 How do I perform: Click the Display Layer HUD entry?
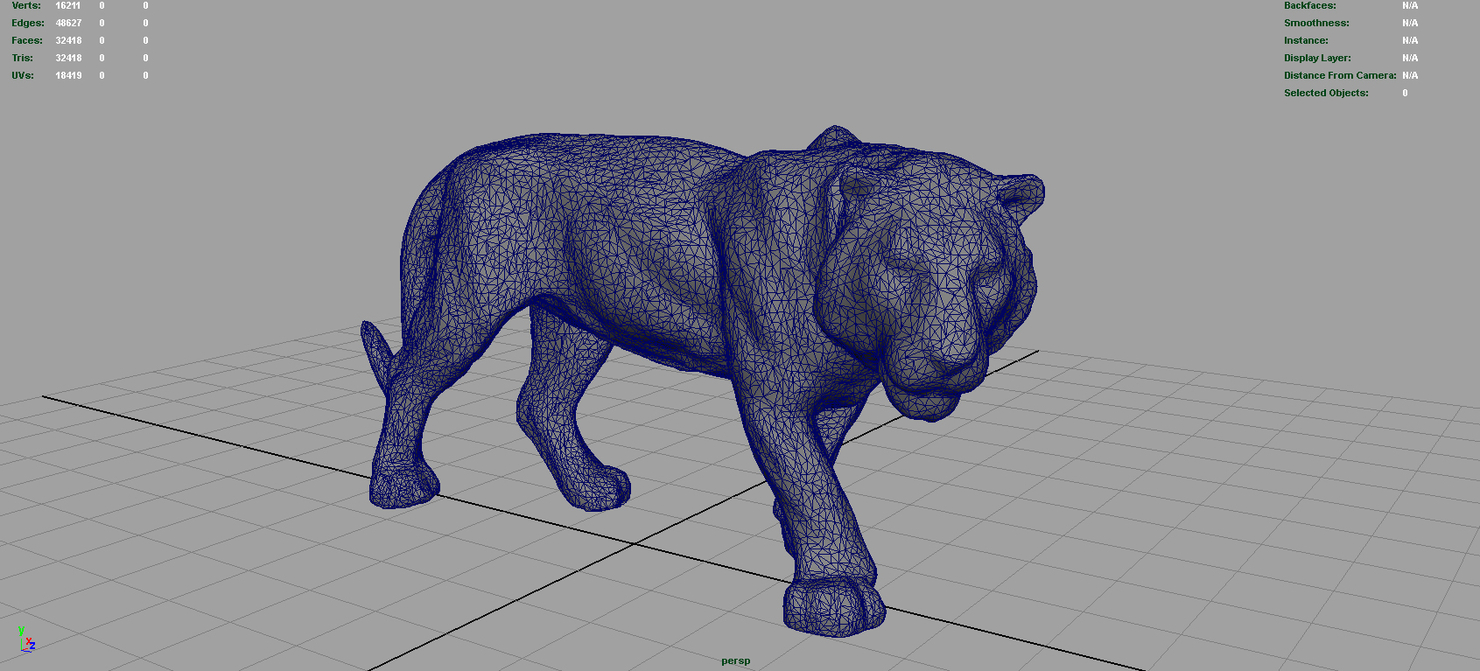point(1316,57)
